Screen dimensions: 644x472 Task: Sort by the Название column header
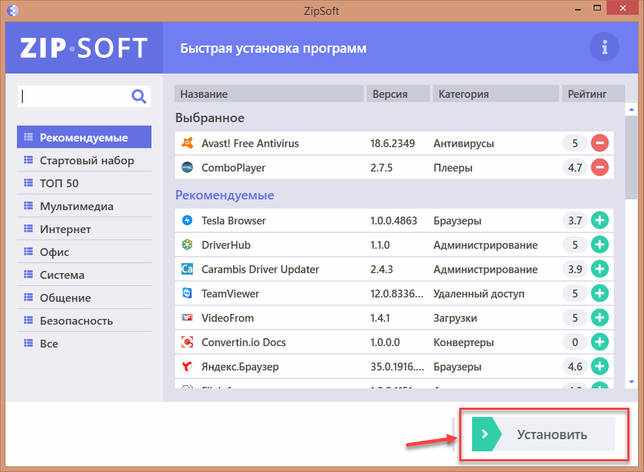tap(269, 94)
